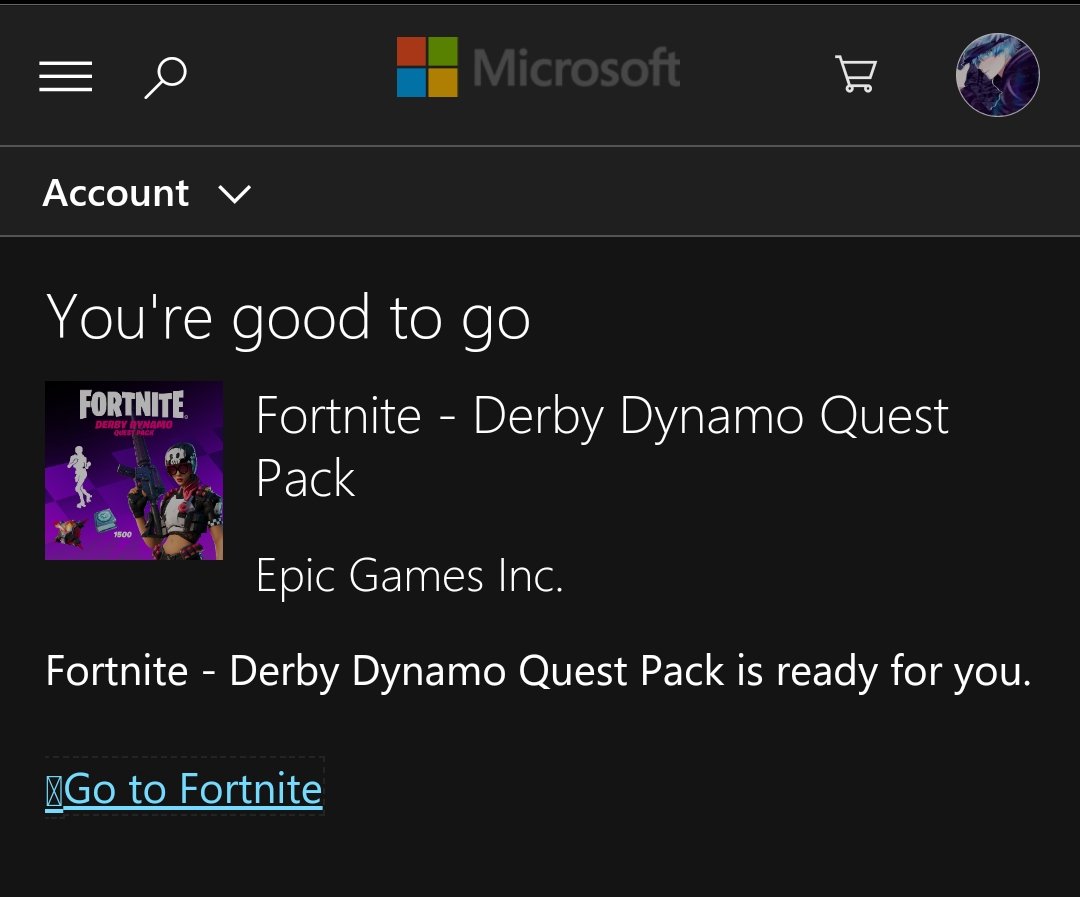The height and width of the screenshot is (897, 1080).
Task: Click the Epic Games Inc. publisher text
Action: click(409, 575)
